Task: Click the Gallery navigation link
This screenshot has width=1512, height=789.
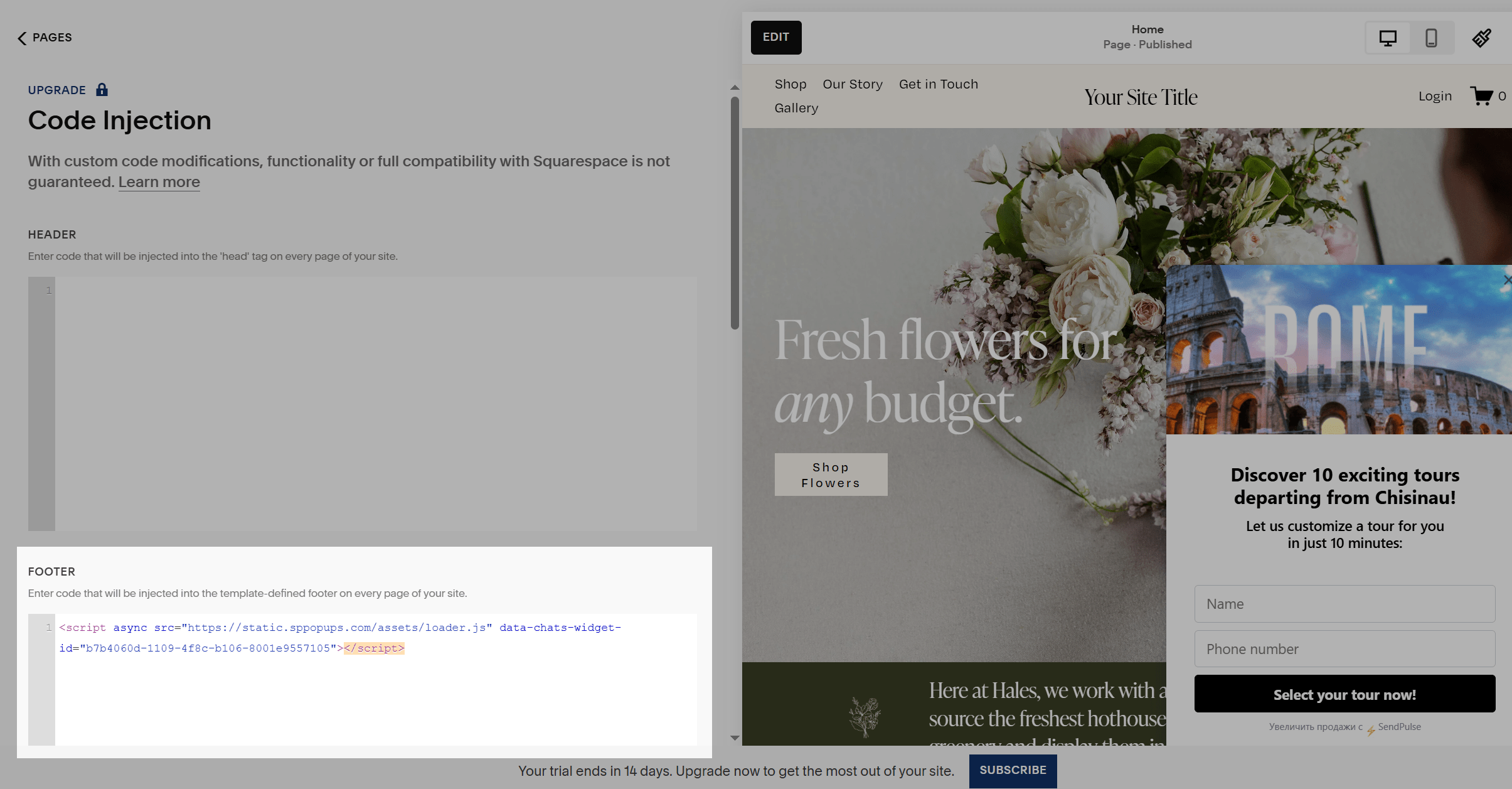Action: coord(796,108)
